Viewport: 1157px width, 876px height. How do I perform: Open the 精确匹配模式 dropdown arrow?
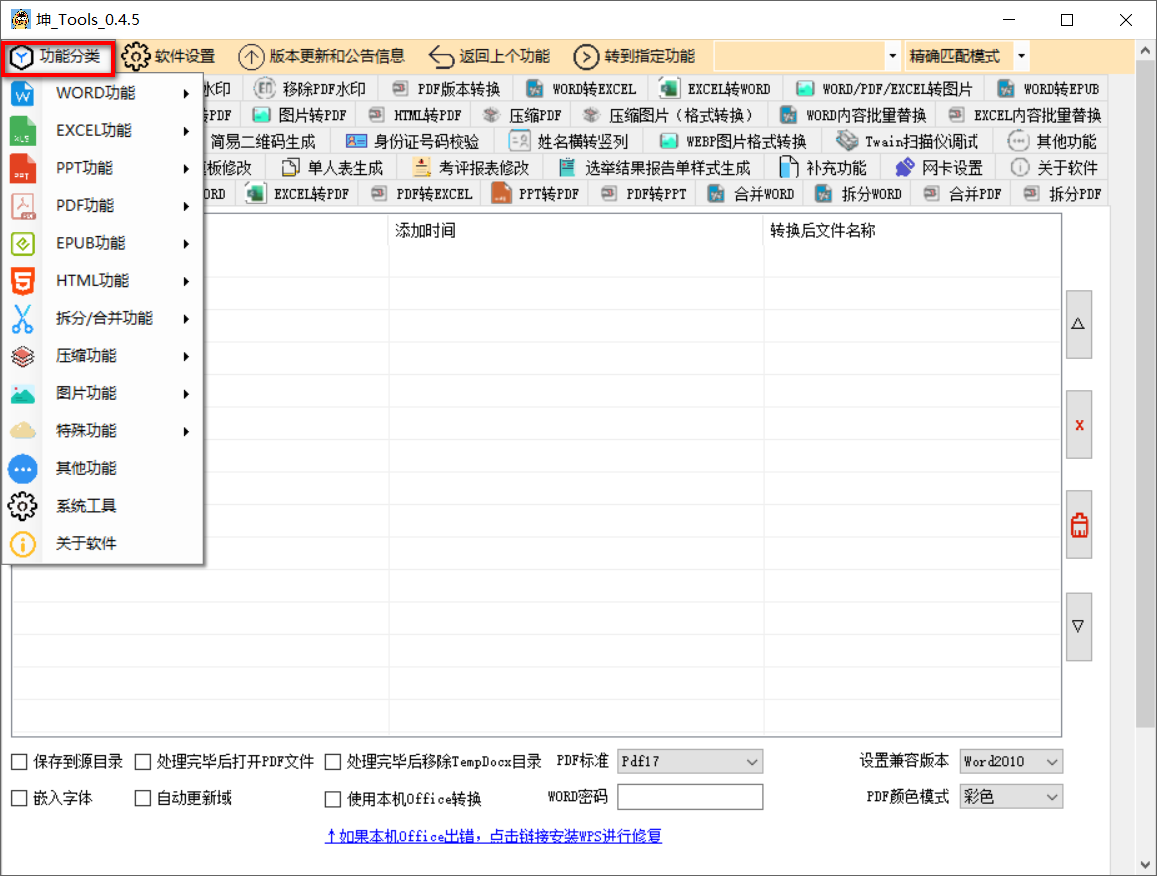1021,56
